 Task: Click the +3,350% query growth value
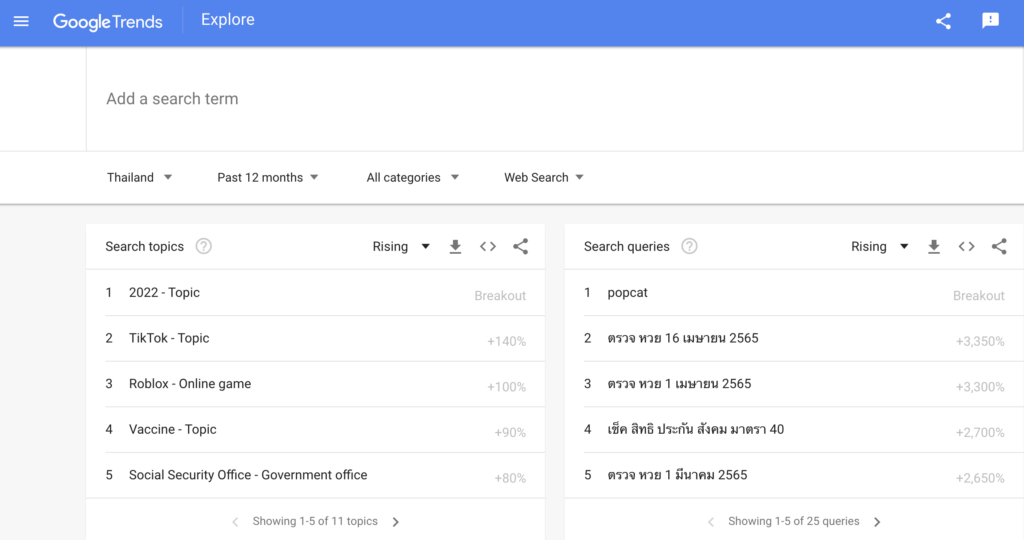980,341
